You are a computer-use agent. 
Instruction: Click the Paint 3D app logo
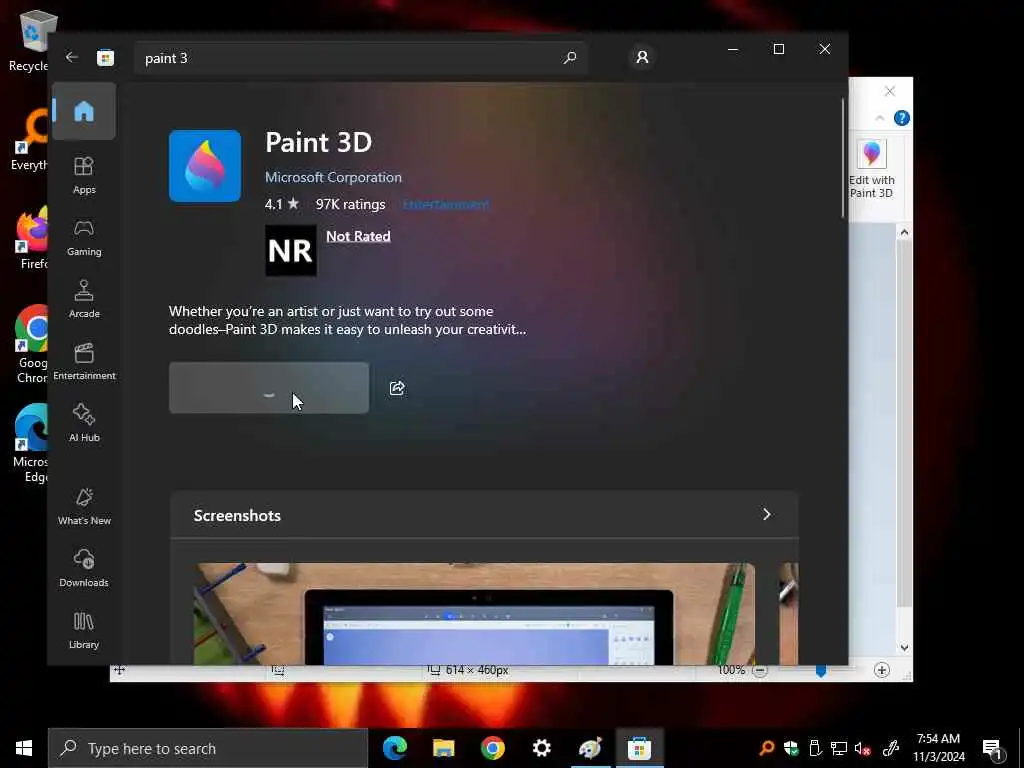(x=205, y=166)
